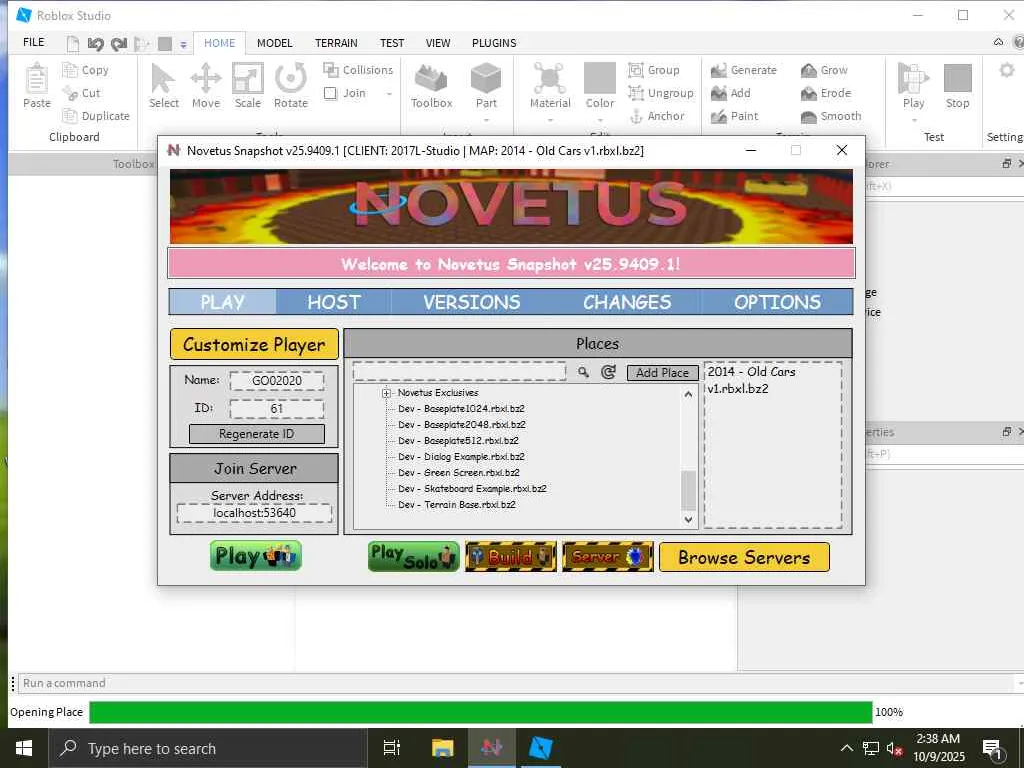The height and width of the screenshot is (768, 1024).
Task: Open the dropdown arrow under Part
Action: pyautogui.click(x=486, y=120)
